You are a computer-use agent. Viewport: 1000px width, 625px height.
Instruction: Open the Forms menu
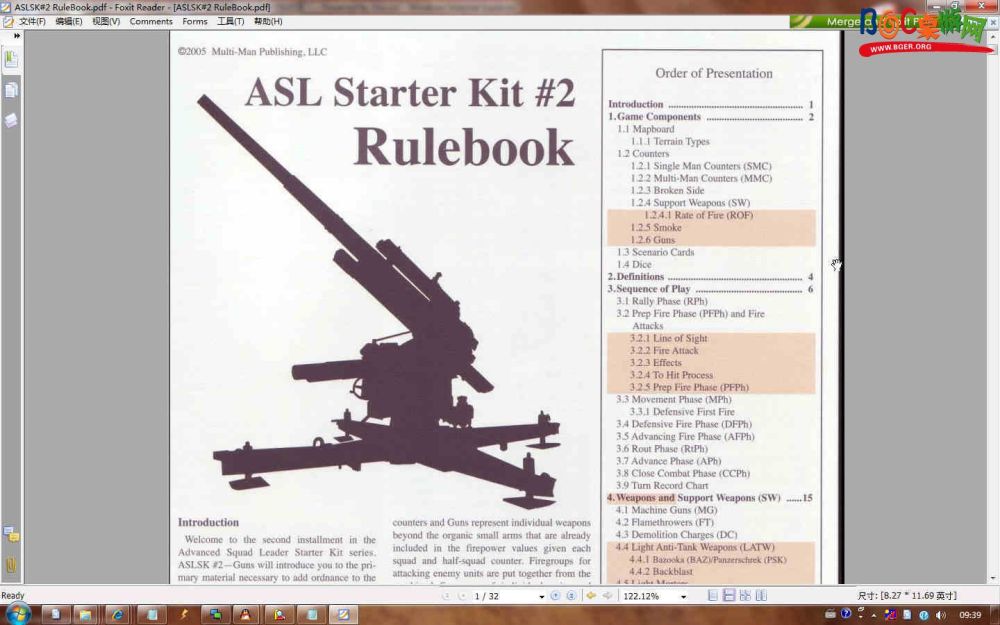(195, 21)
